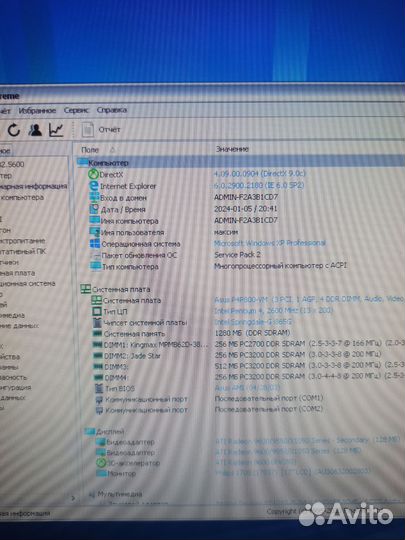Select the 1280 МБ (DDR SDRAM) value
Viewport: 405px width, 540px height.
point(252,333)
